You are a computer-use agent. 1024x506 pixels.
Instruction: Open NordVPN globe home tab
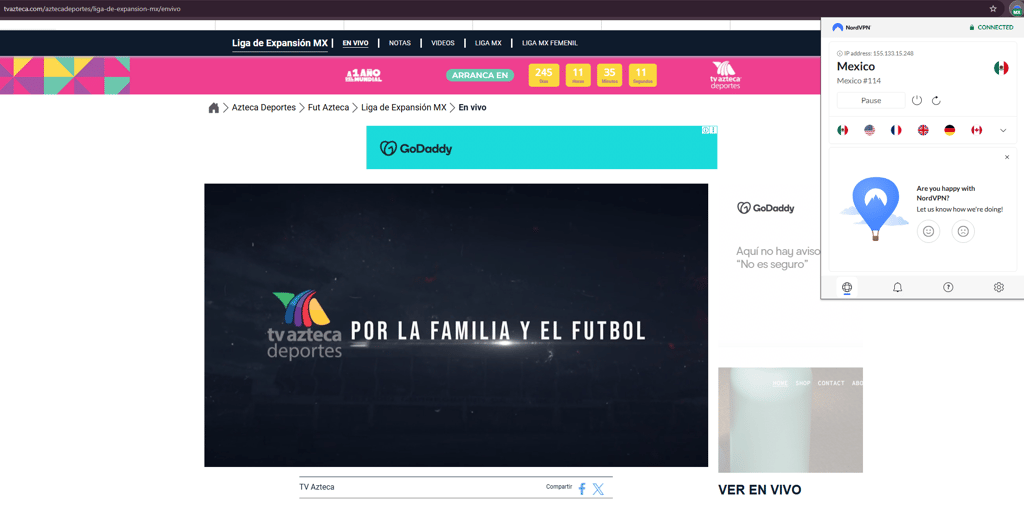click(847, 287)
